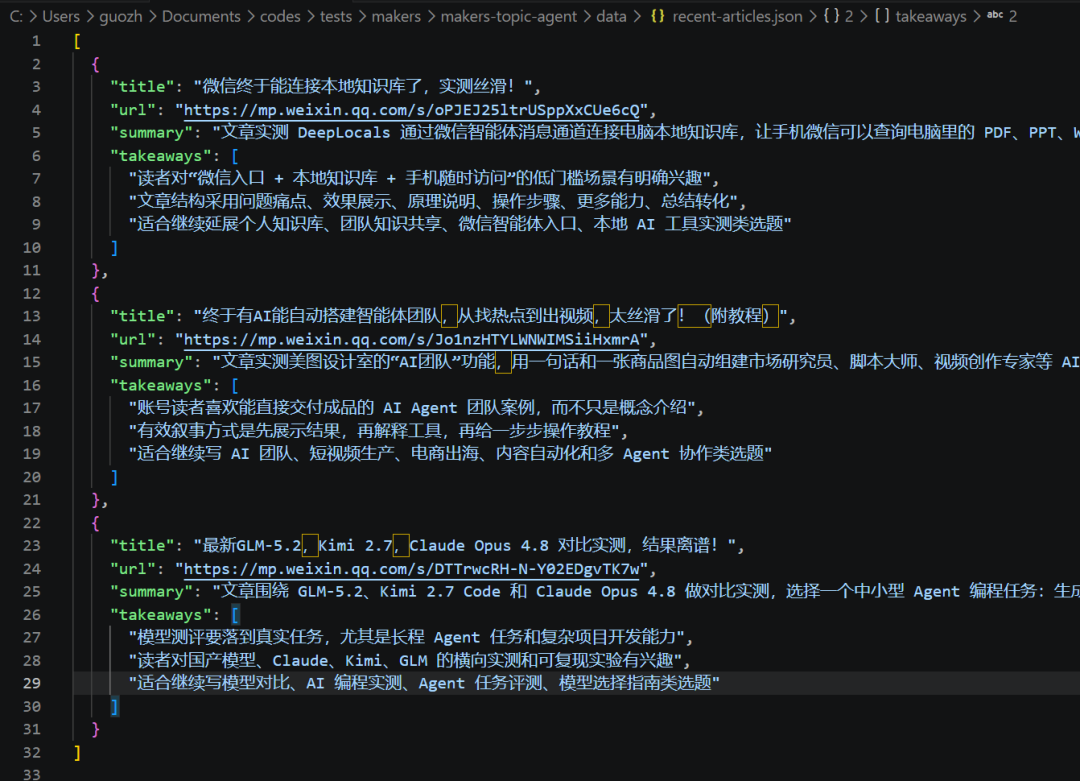Click the takeaway starting "适合继续延展个人知识库"

click(x=460, y=224)
